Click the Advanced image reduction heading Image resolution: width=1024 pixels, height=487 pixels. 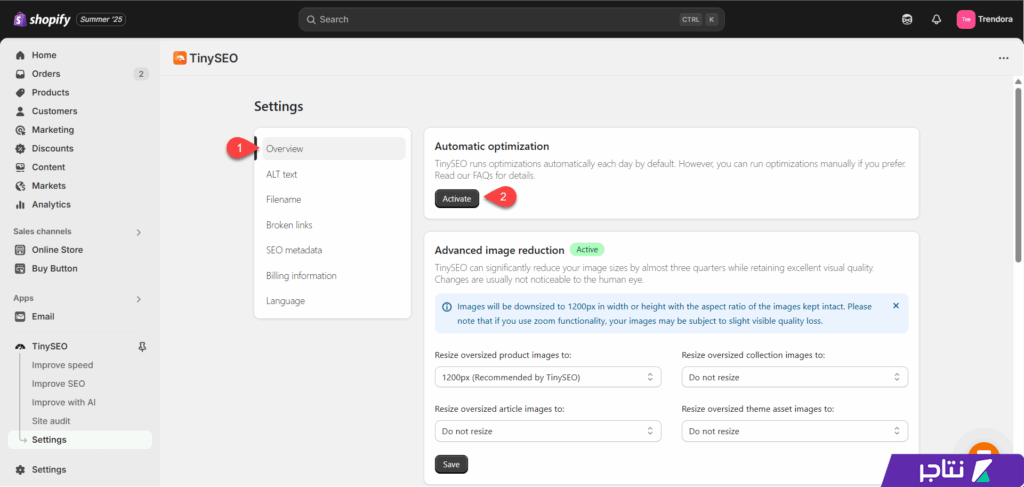pyautogui.click(x=499, y=250)
